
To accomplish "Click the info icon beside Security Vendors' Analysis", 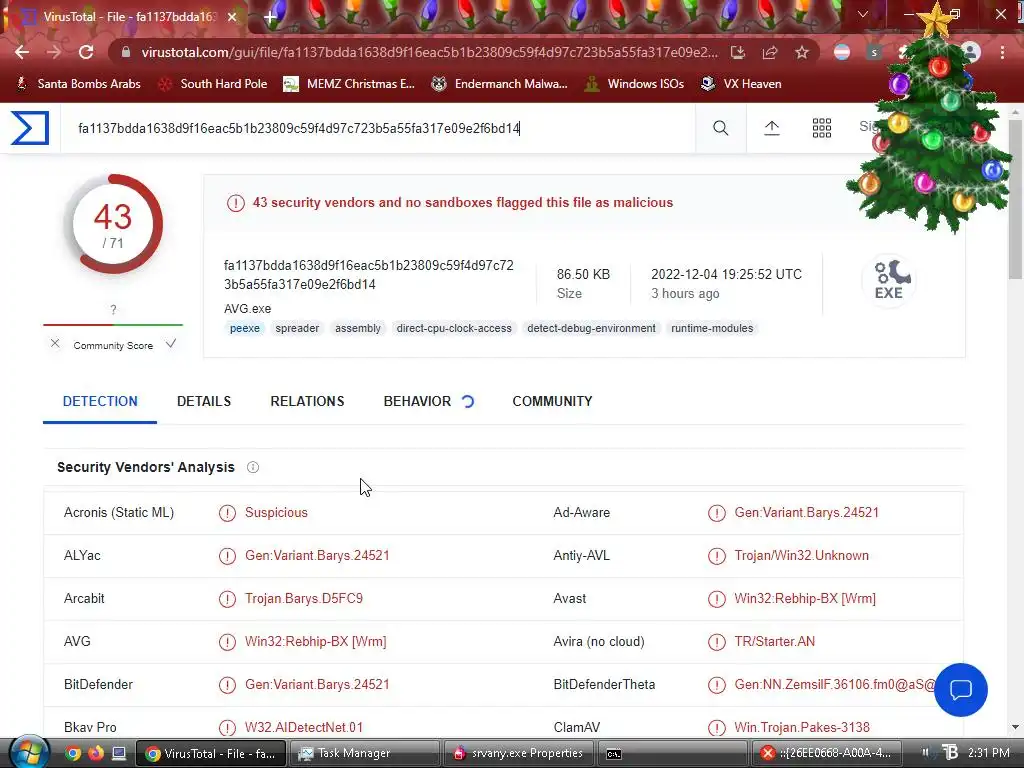I will 253,467.
